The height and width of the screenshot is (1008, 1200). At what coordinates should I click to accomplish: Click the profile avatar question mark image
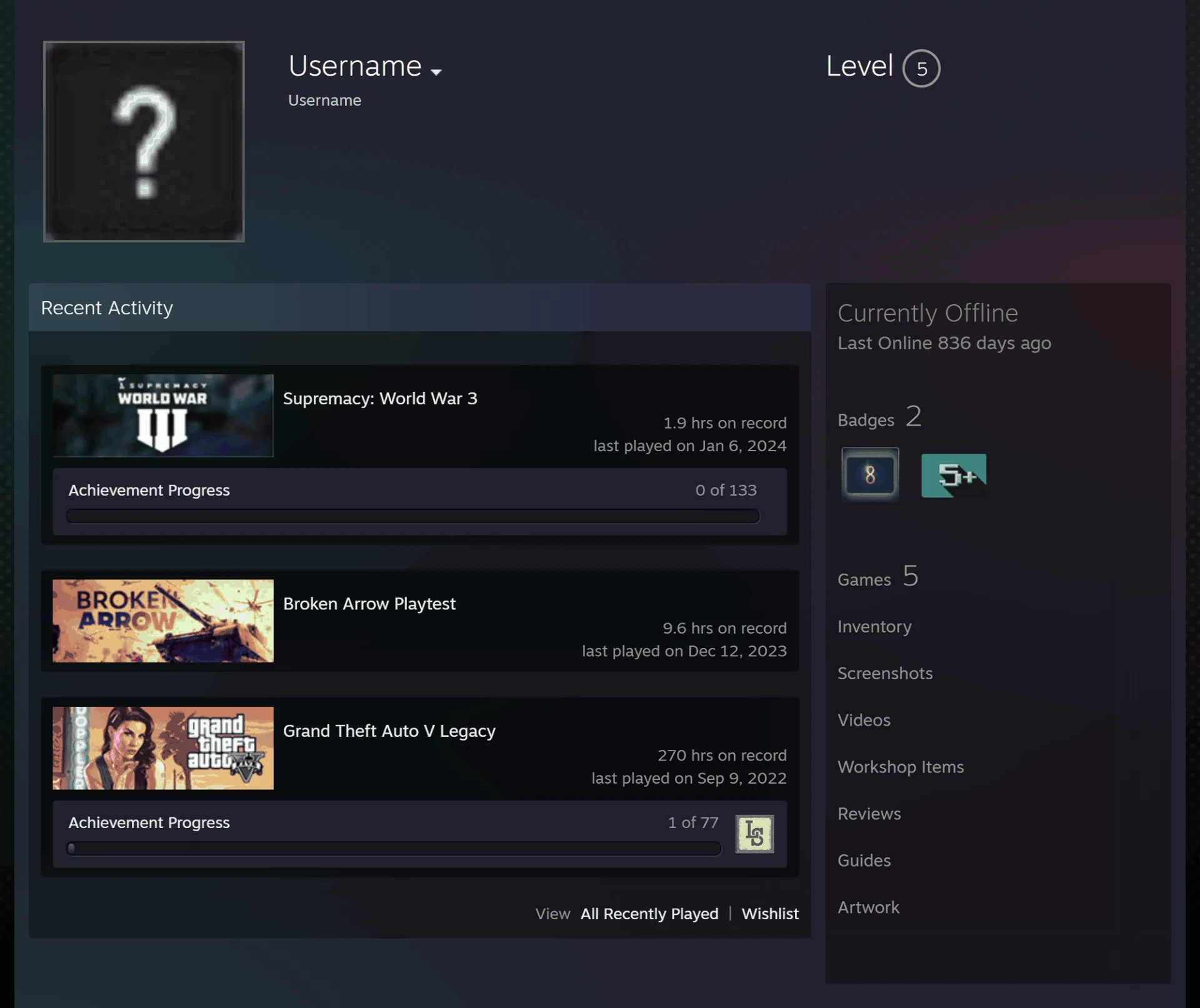pos(144,141)
